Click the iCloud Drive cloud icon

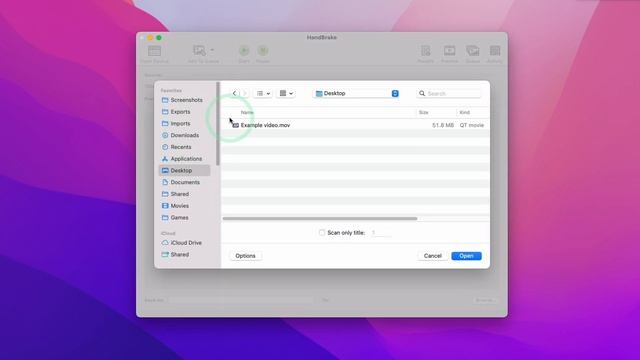[165, 243]
